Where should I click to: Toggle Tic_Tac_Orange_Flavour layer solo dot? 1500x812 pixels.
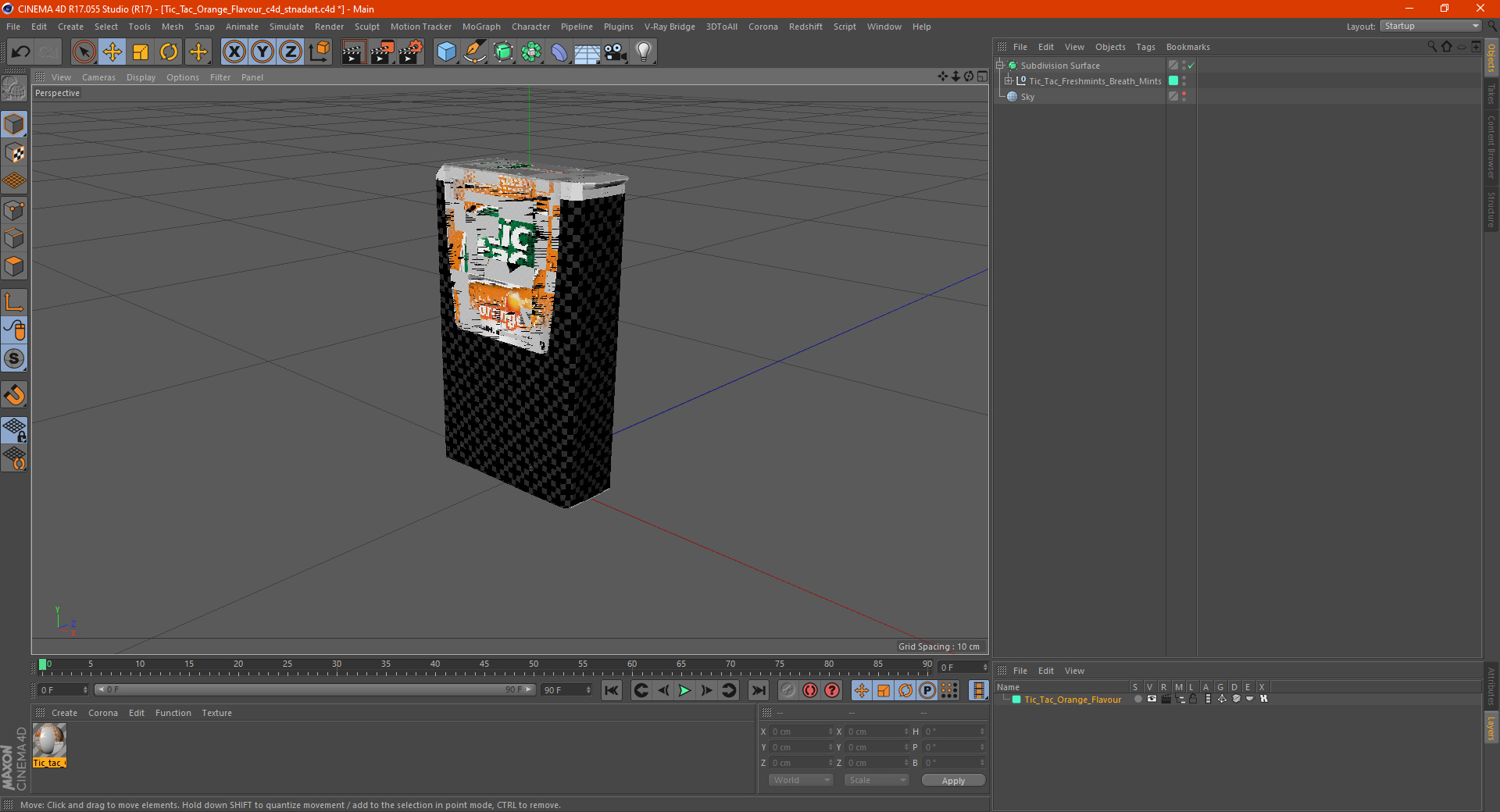[1138, 699]
